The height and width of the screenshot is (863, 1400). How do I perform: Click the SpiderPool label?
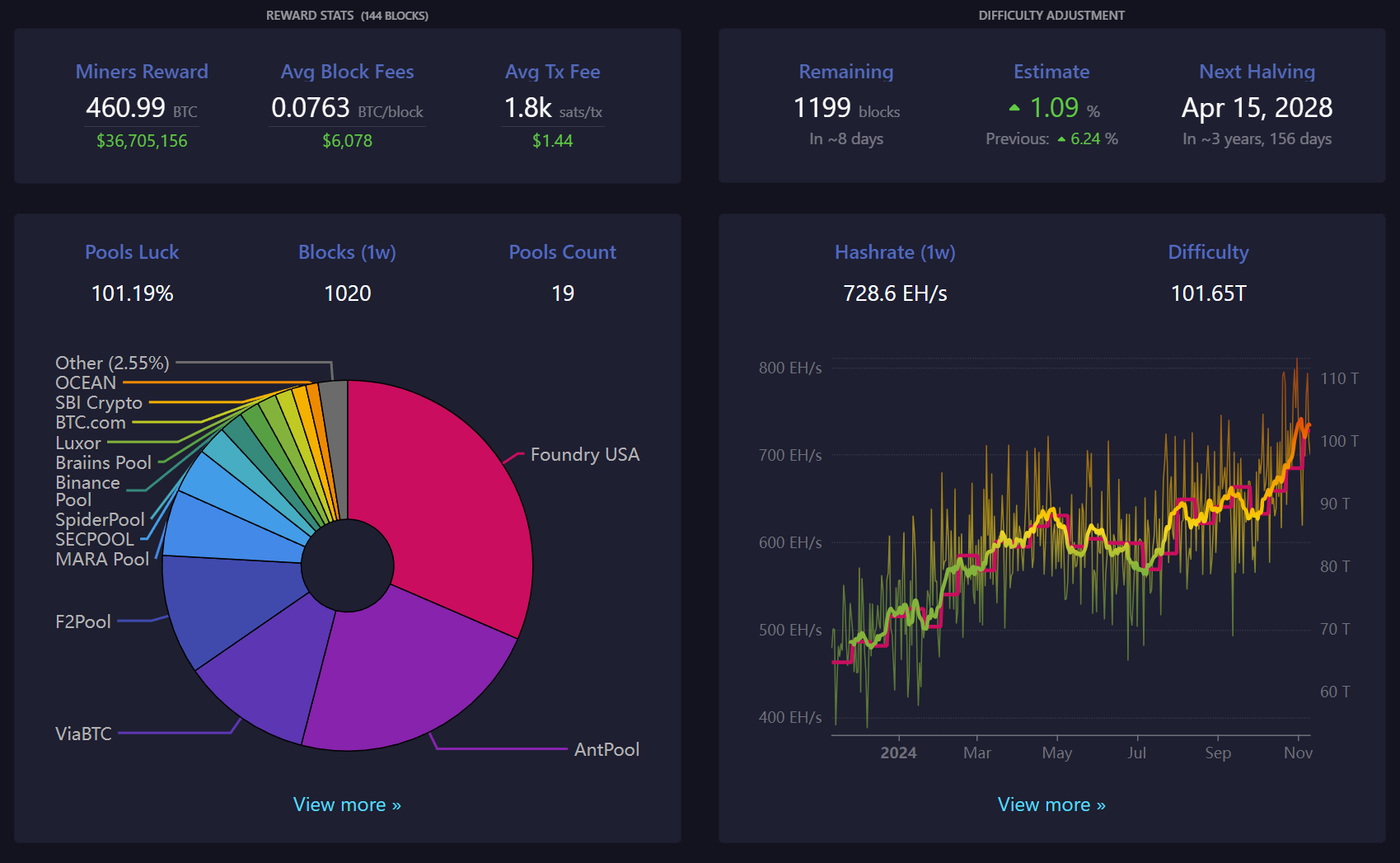[x=100, y=519]
